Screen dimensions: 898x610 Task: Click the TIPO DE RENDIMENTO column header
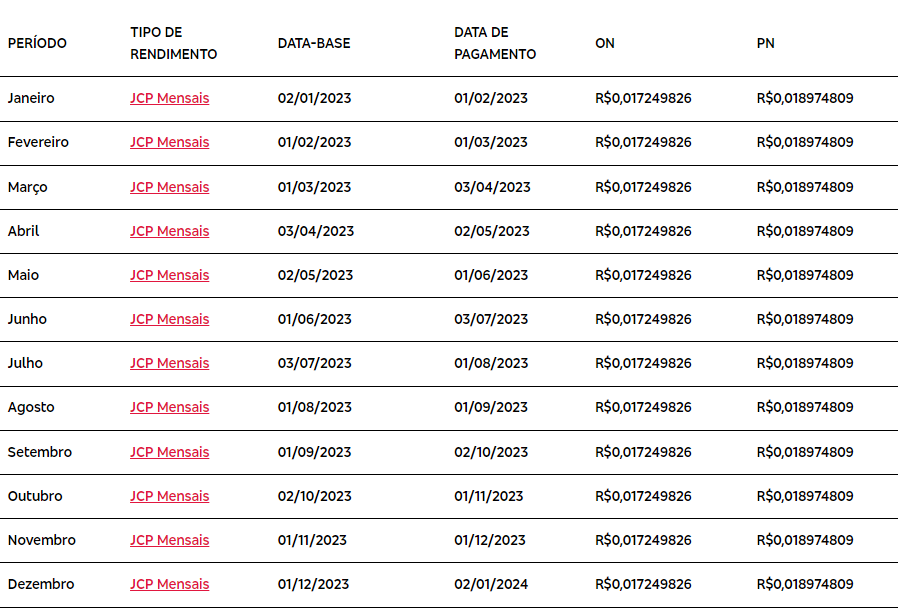coord(173,44)
